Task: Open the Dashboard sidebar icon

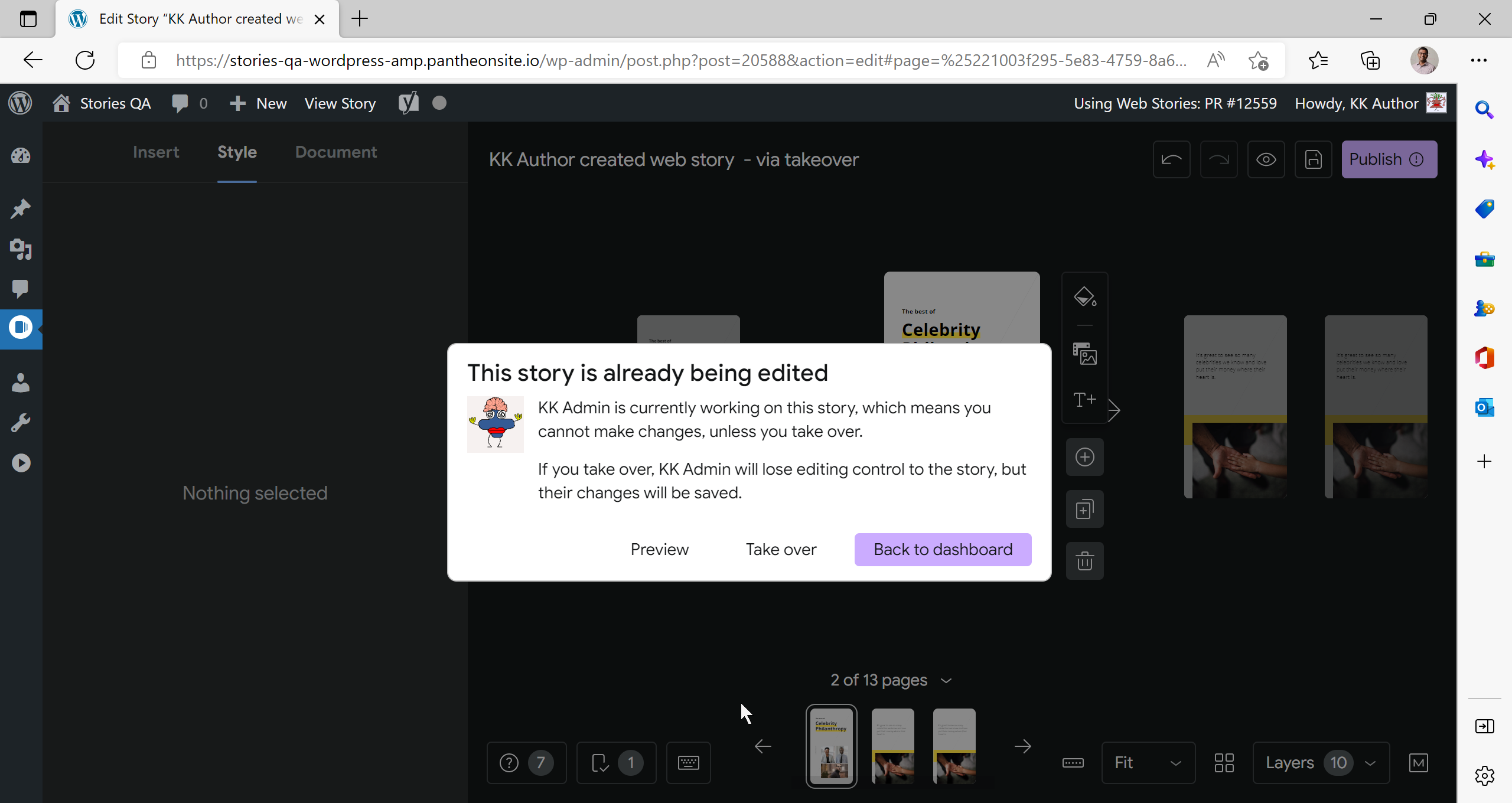Action: 21,156
